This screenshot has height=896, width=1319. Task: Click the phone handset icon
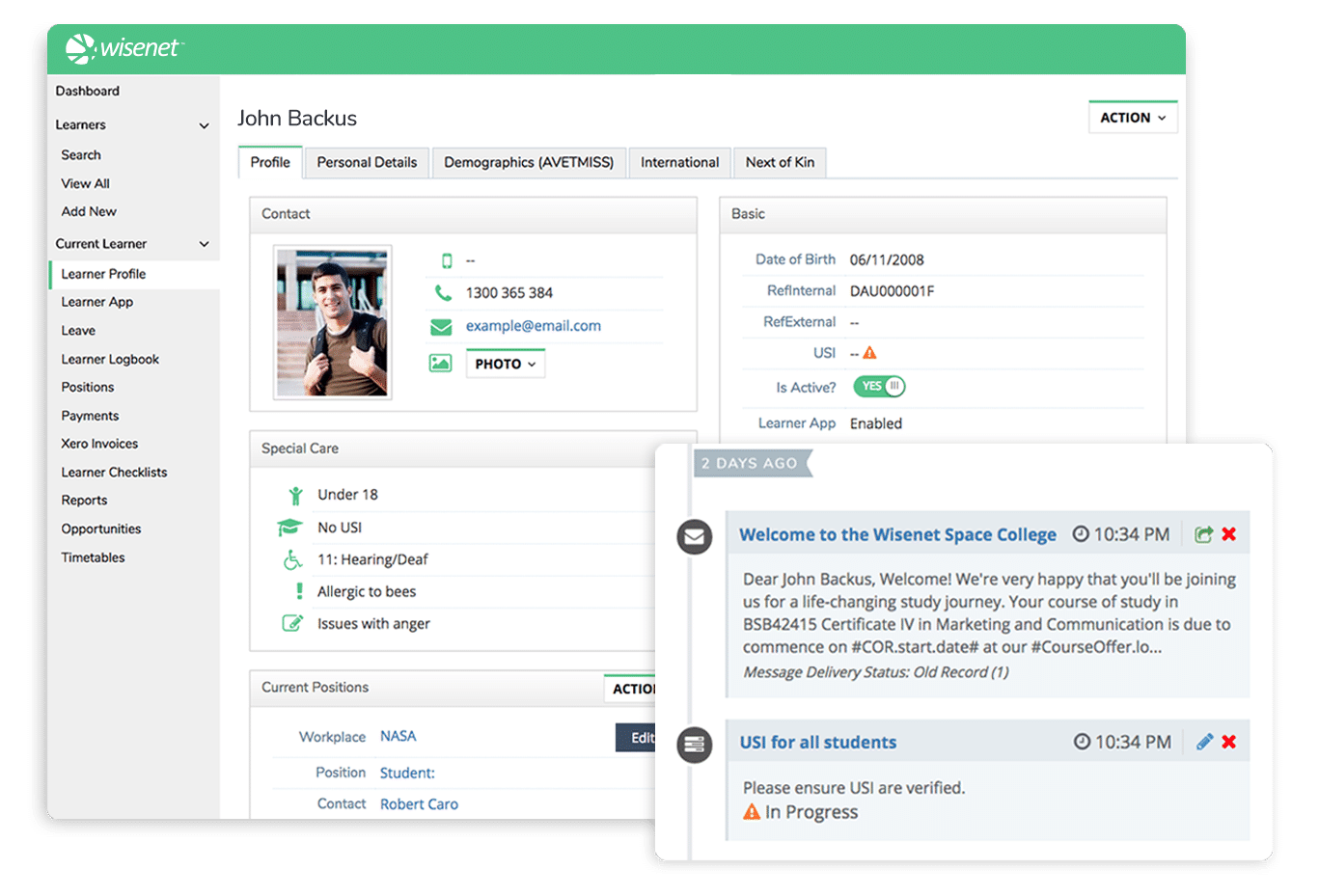pyautogui.click(x=443, y=293)
